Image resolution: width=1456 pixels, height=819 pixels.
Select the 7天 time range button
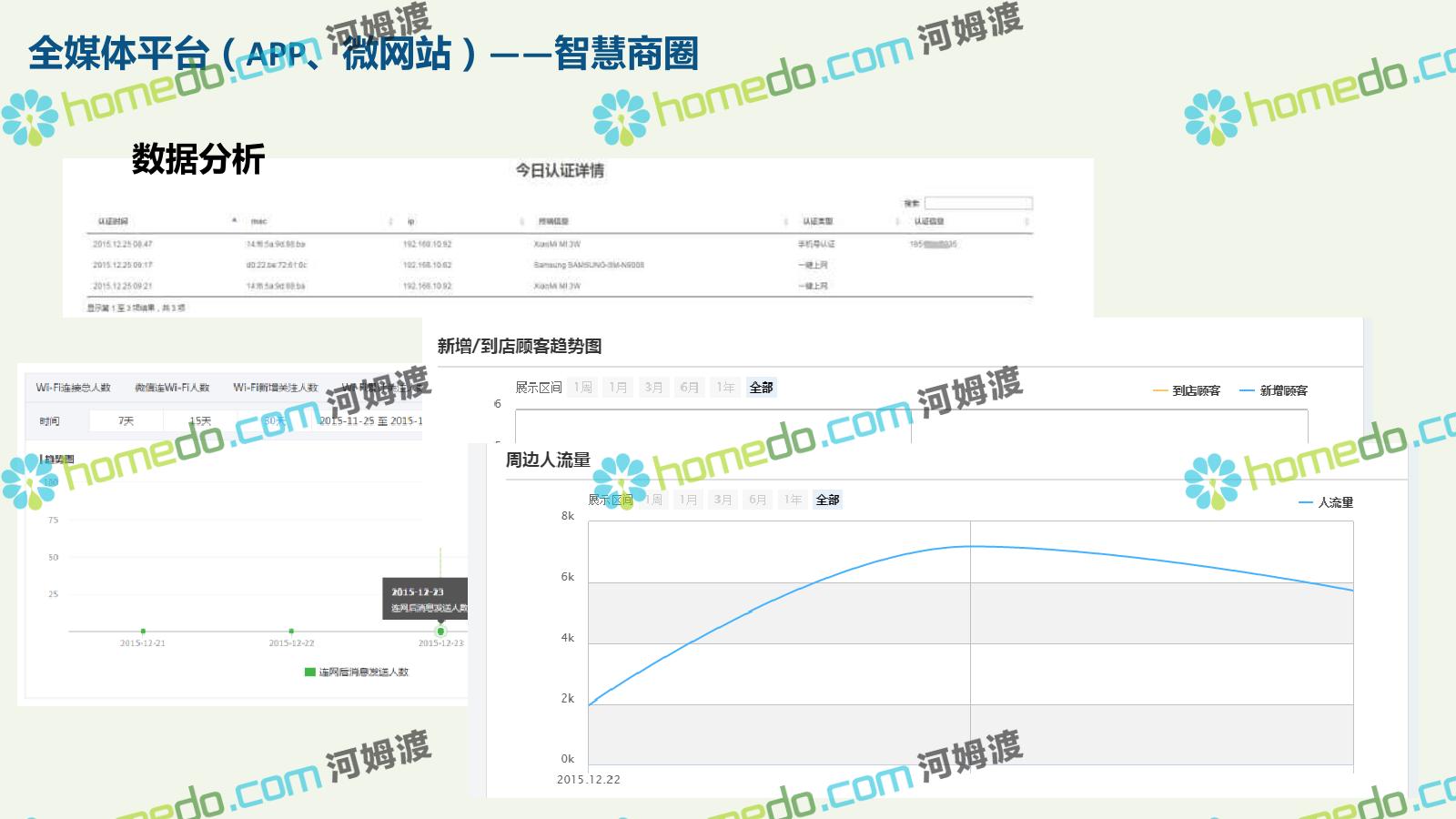pyautogui.click(x=126, y=420)
